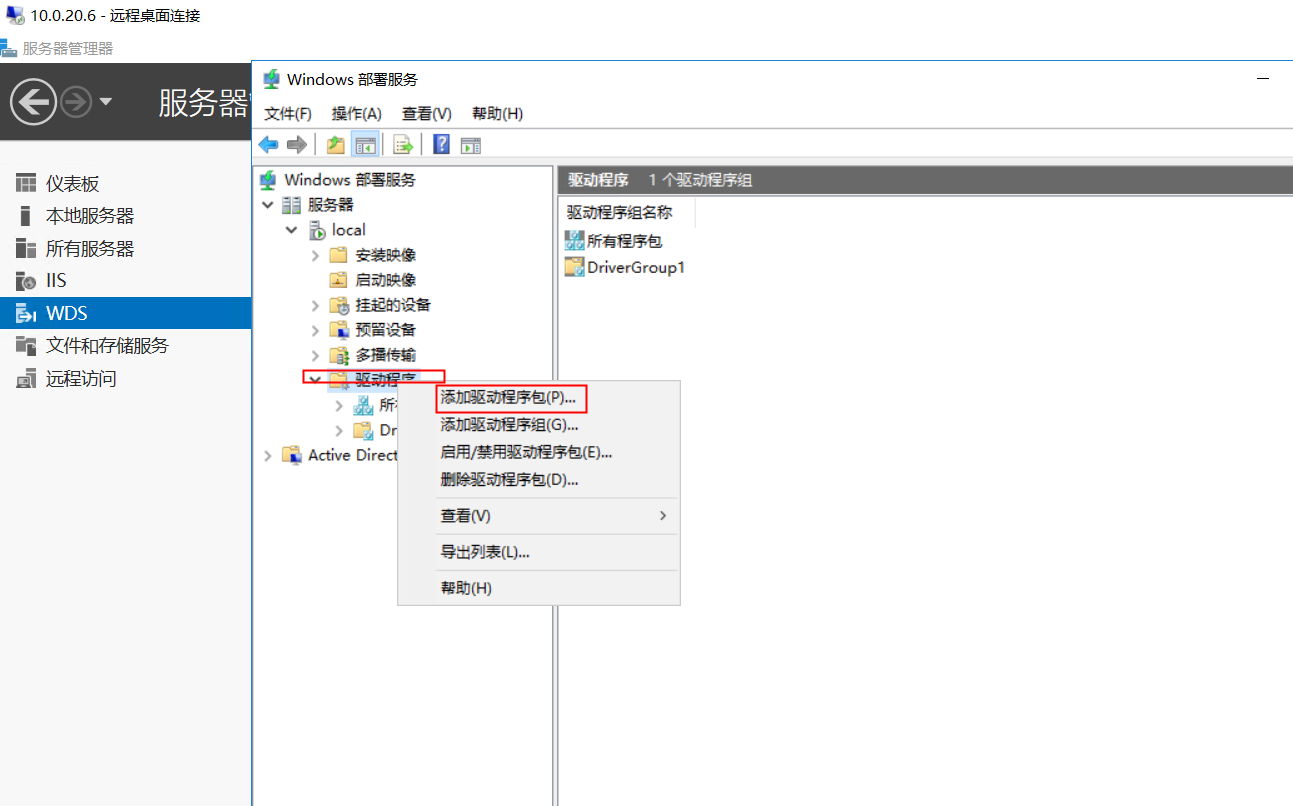Select 所有程序包 text in right pane
The width and height of the screenshot is (1293, 806).
point(625,241)
